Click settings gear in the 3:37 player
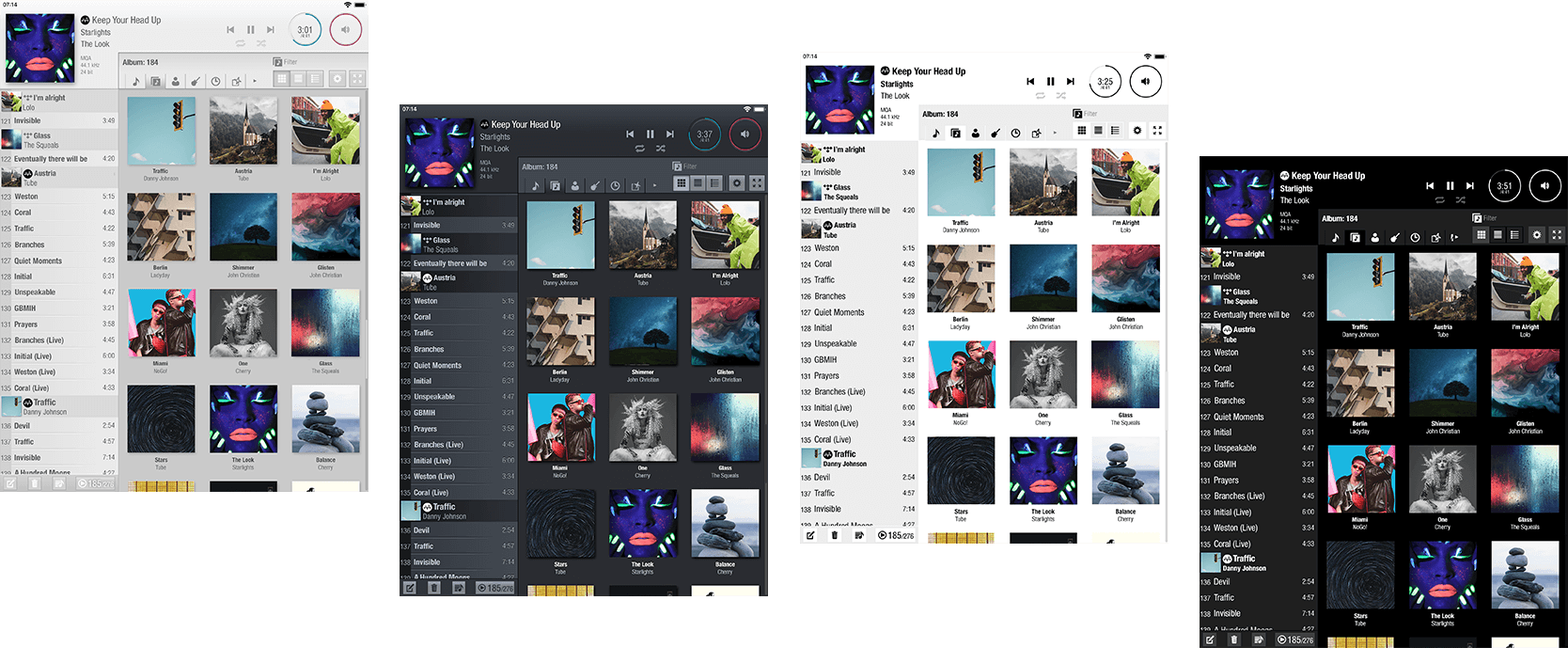Image resolution: width=1568 pixels, height=648 pixels. pos(737,183)
